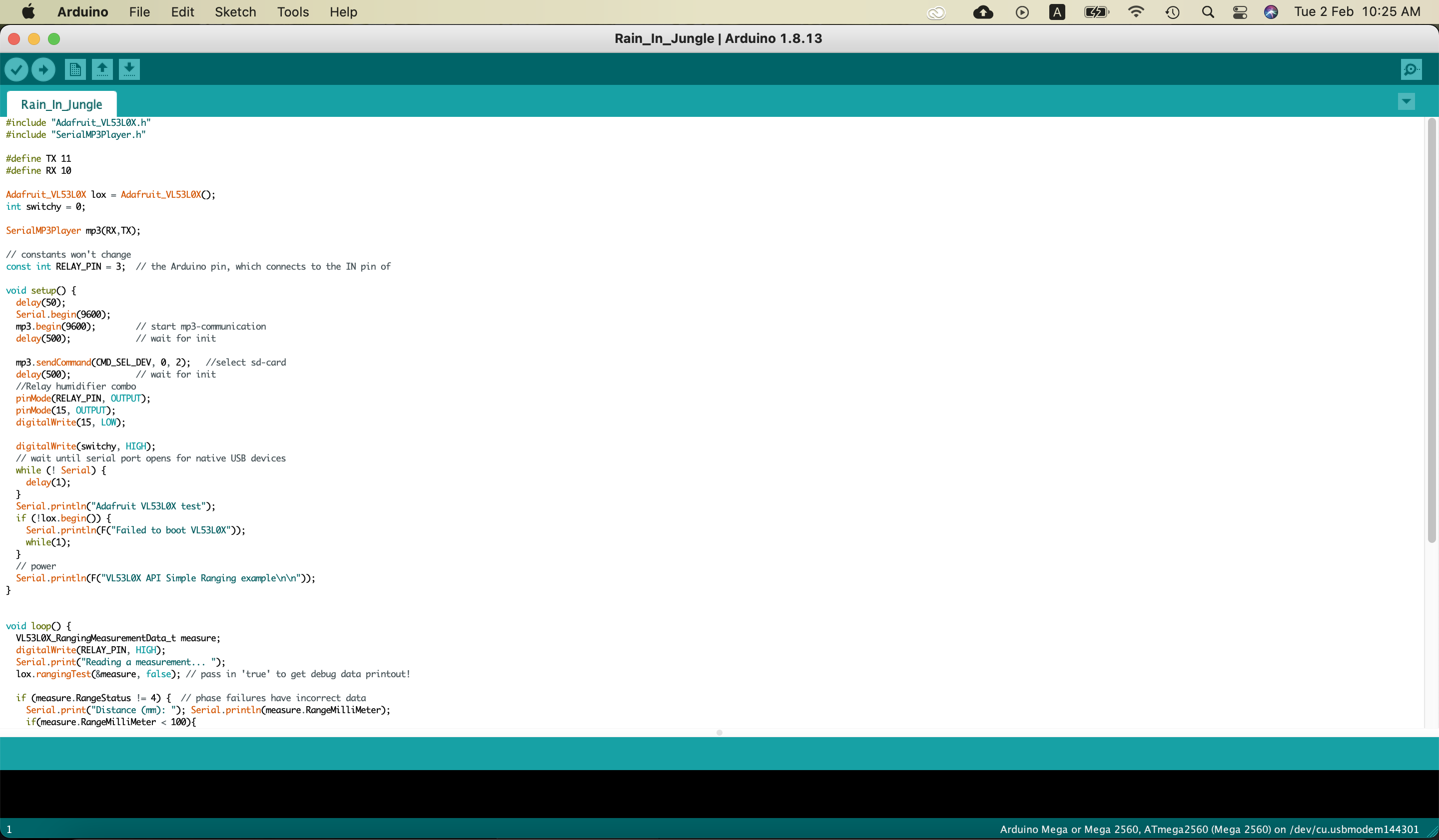Click the Upload arrow button

pos(43,69)
